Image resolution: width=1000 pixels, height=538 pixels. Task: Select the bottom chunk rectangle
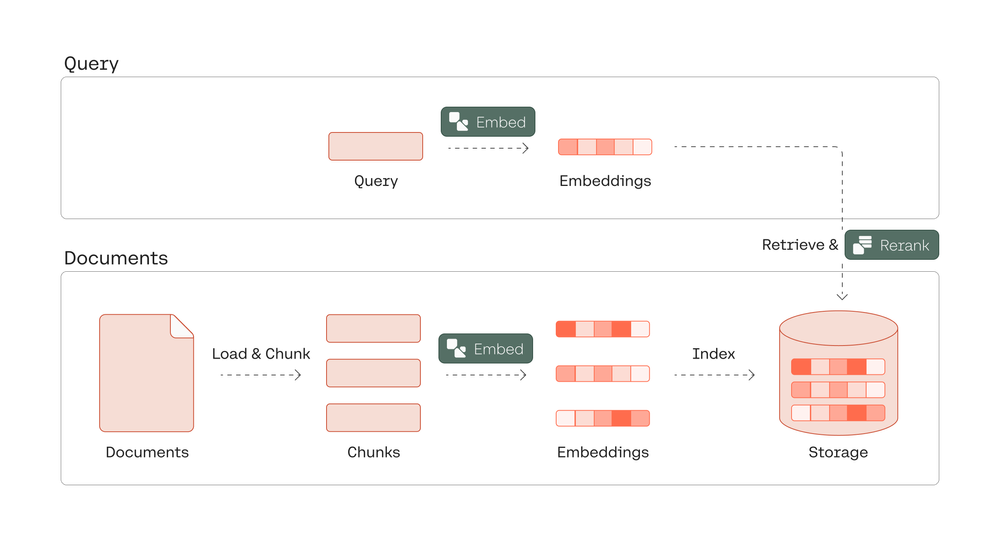coord(373,417)
